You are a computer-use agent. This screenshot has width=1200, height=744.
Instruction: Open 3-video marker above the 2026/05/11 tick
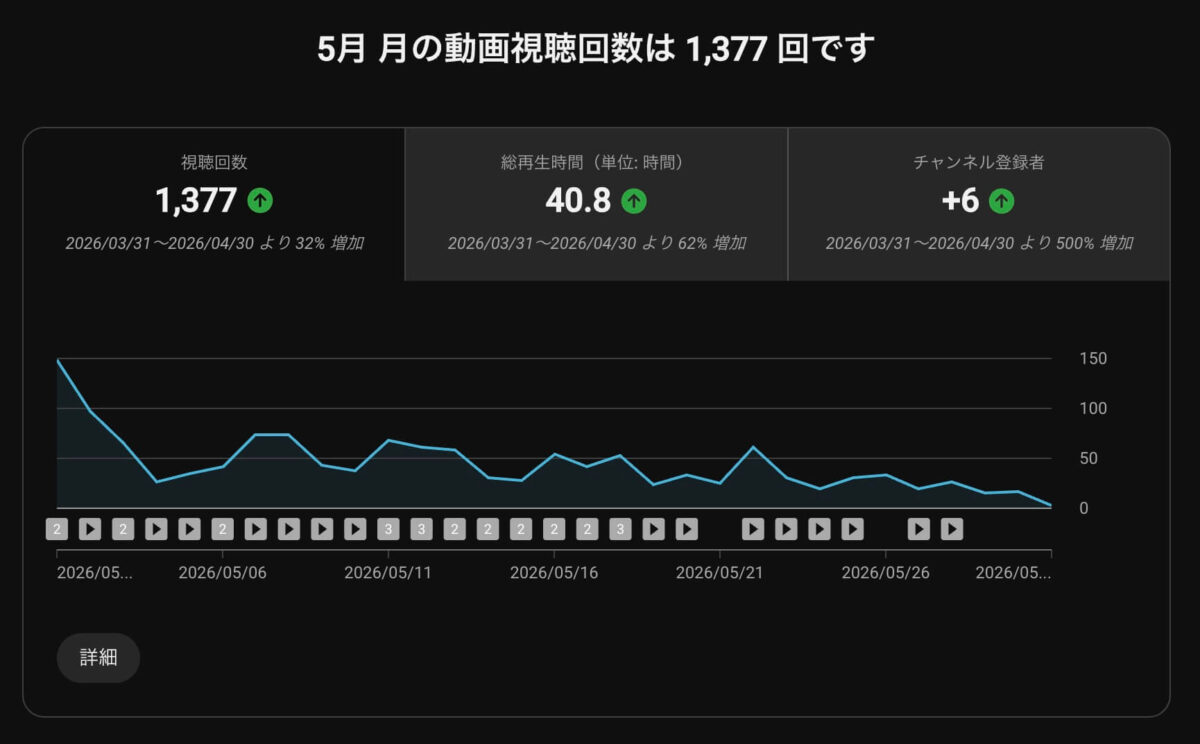(x=388, y=529)
